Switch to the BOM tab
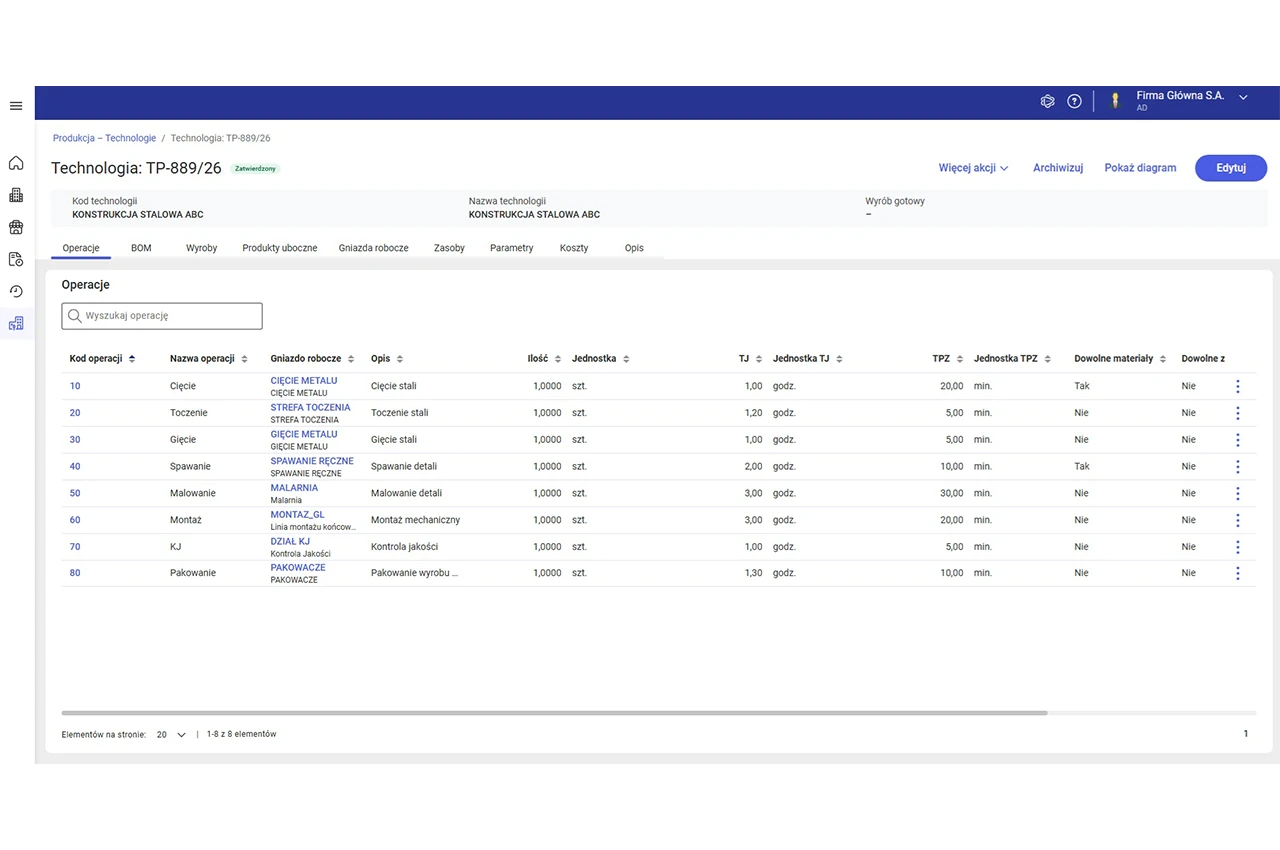 tap(141, 248)
